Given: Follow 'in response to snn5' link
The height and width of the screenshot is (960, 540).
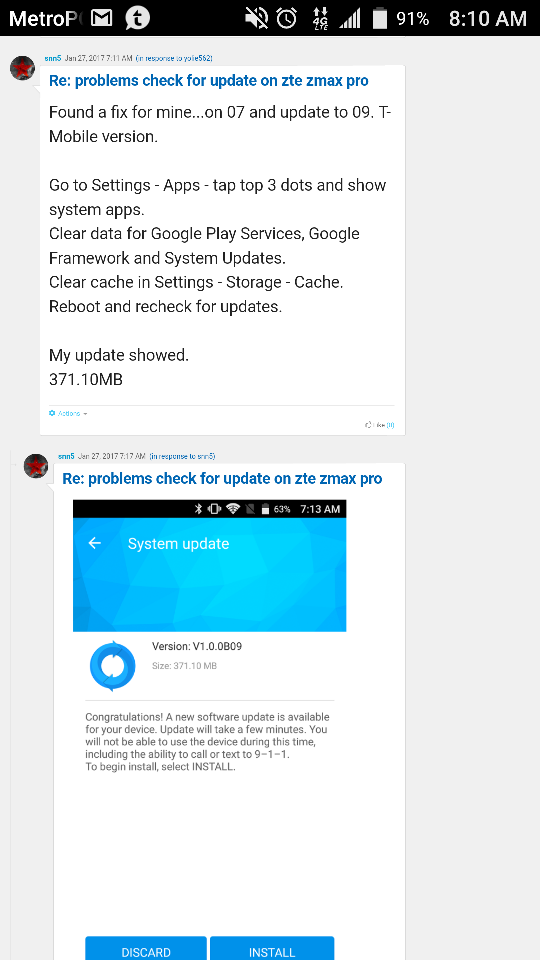Looking at the screenshot, I should [182, 456].
